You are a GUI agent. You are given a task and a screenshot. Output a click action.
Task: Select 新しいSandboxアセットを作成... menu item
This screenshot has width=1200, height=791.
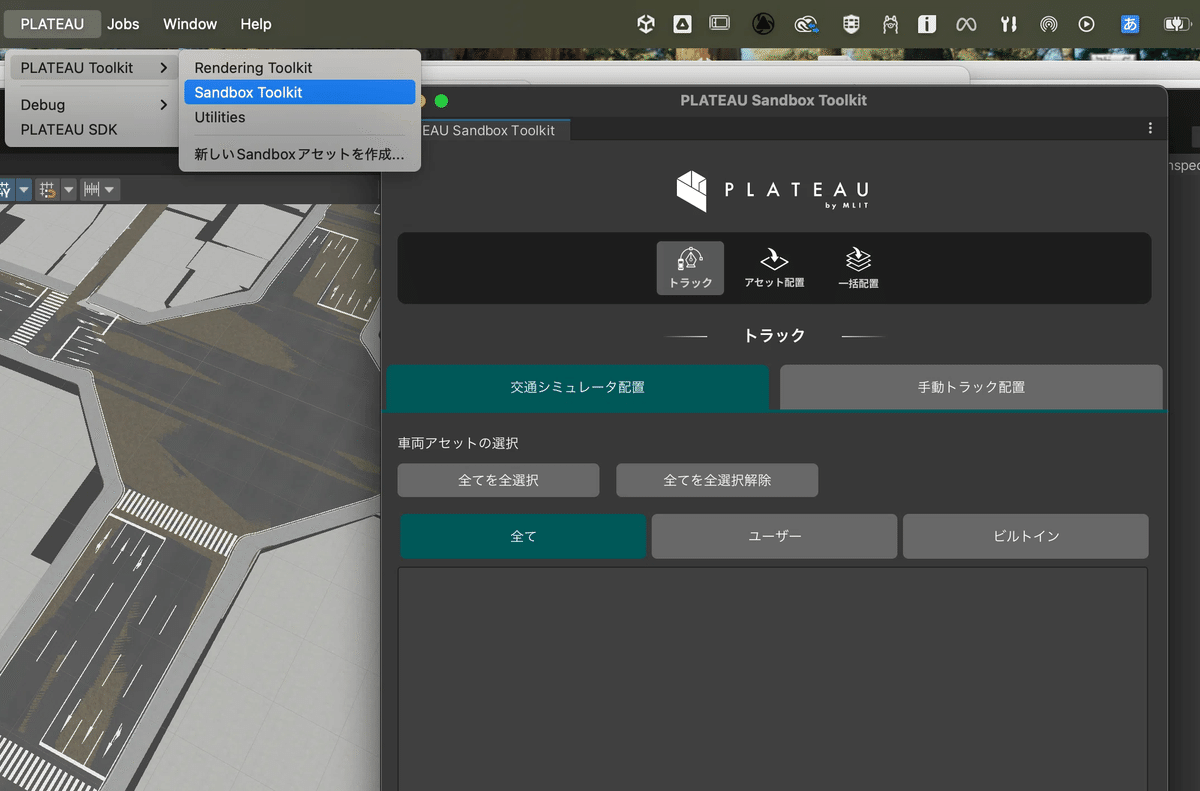[x=300, y=154]
